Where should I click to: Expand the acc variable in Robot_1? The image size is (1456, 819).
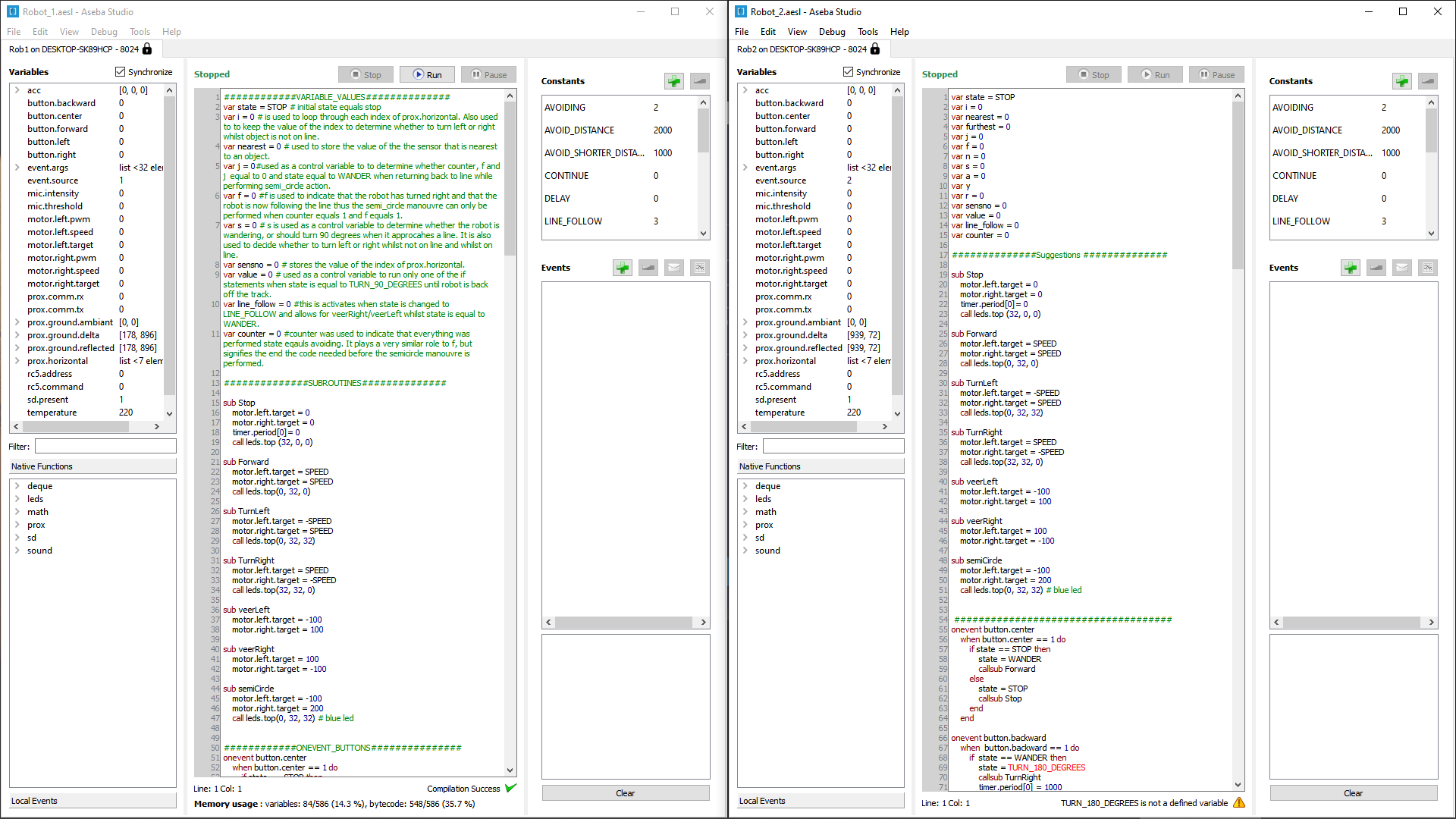pos(17,89)
